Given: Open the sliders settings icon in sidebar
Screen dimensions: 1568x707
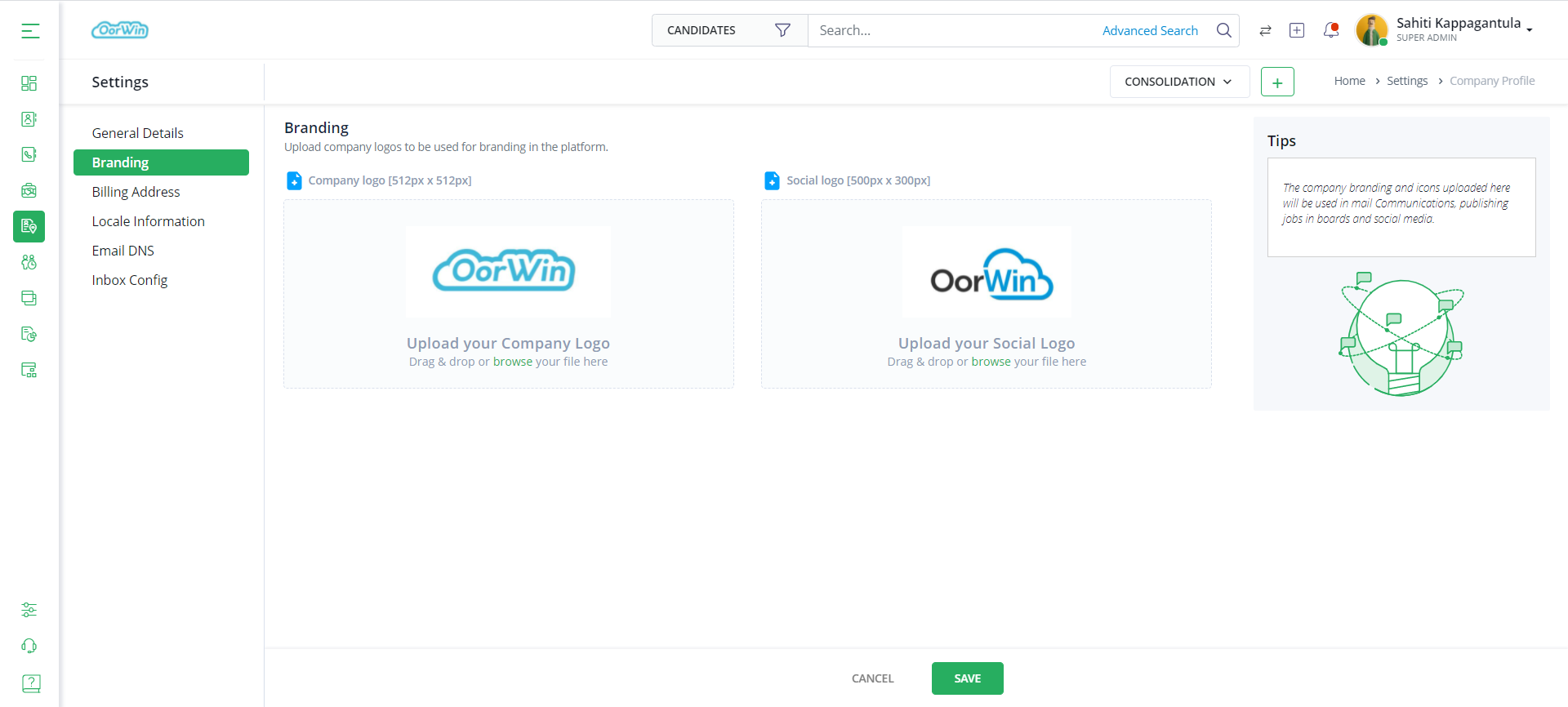Looking at the screenshot, I should [29, 610].
